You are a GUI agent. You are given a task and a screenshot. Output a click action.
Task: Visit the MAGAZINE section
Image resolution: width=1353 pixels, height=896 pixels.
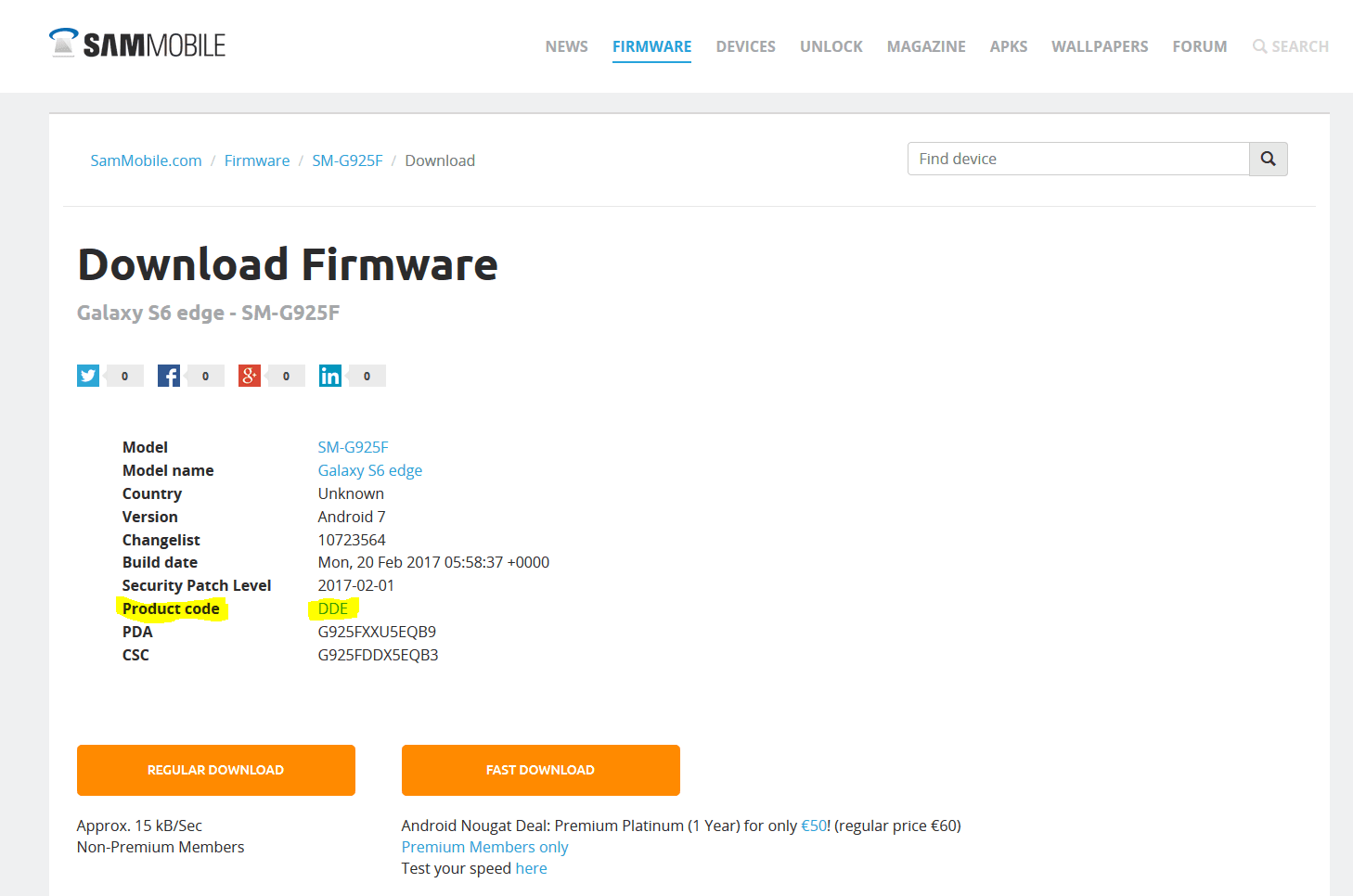pyautogui.click(x=926, y=46)
